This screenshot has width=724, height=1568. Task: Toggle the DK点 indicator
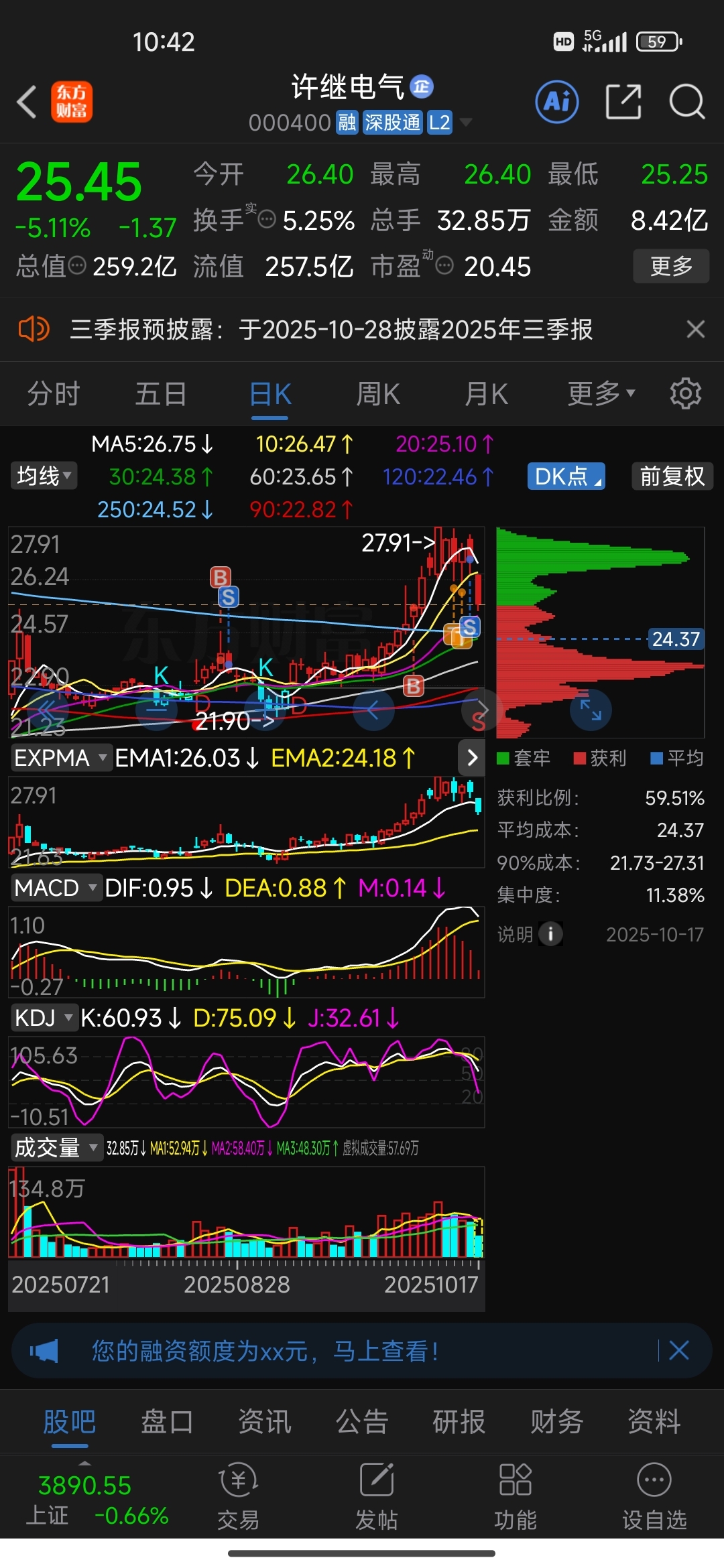pyautogui.click(x=566, y=476)
